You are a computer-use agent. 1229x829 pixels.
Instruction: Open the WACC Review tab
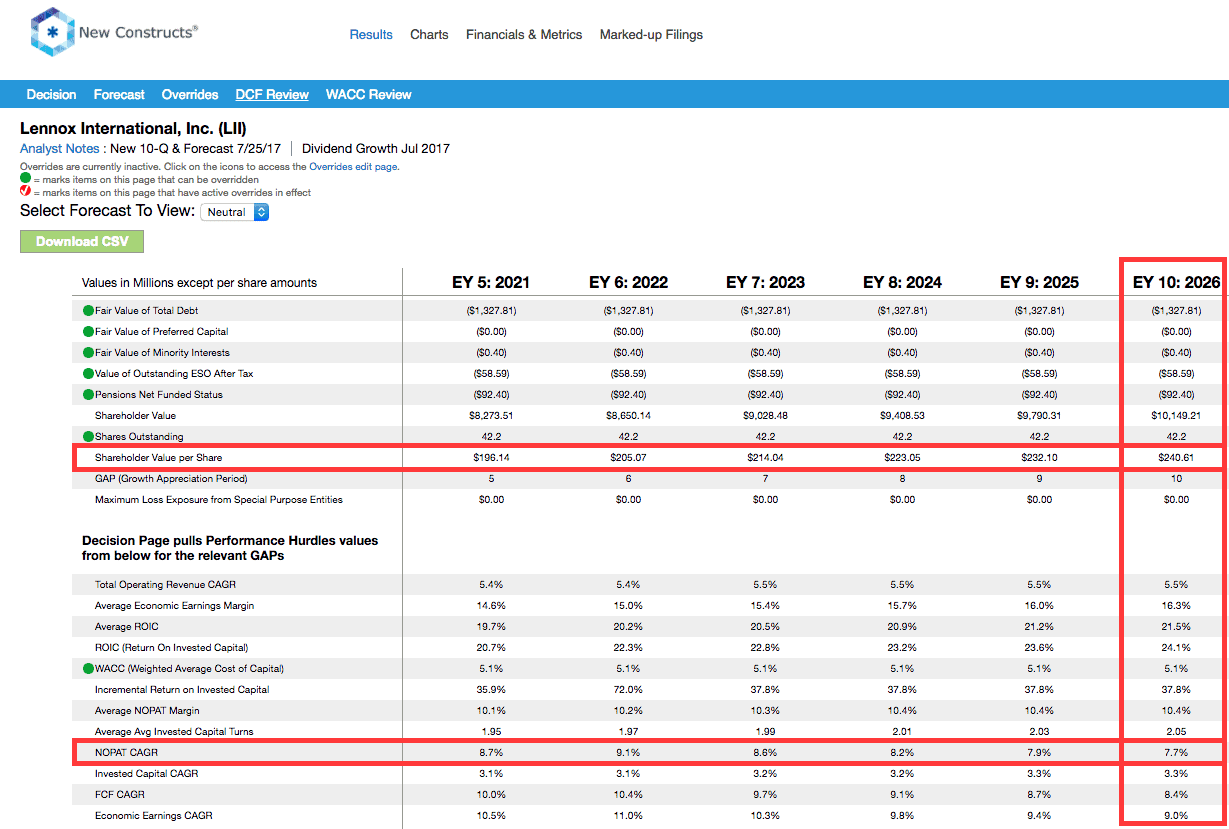[369, 95]
